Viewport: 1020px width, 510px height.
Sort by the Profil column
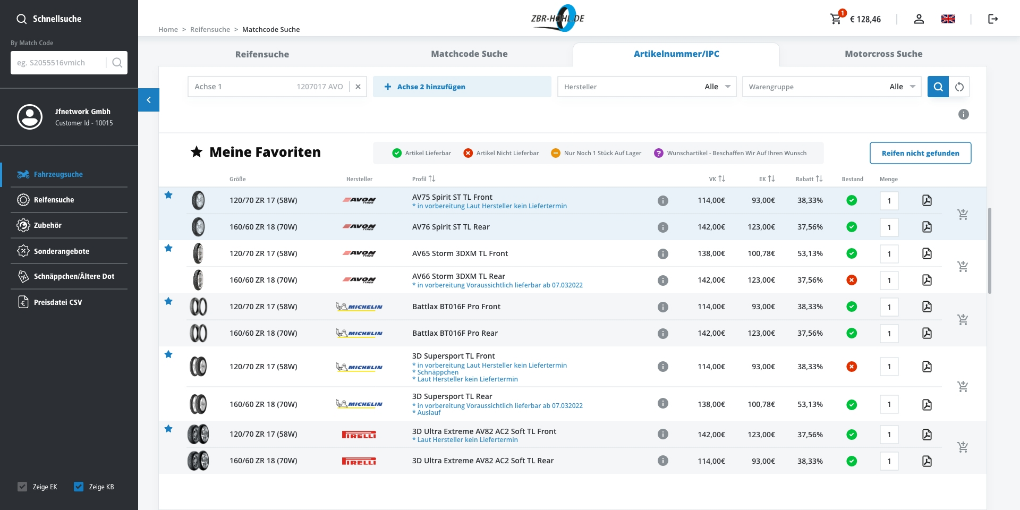pos(423,179)
